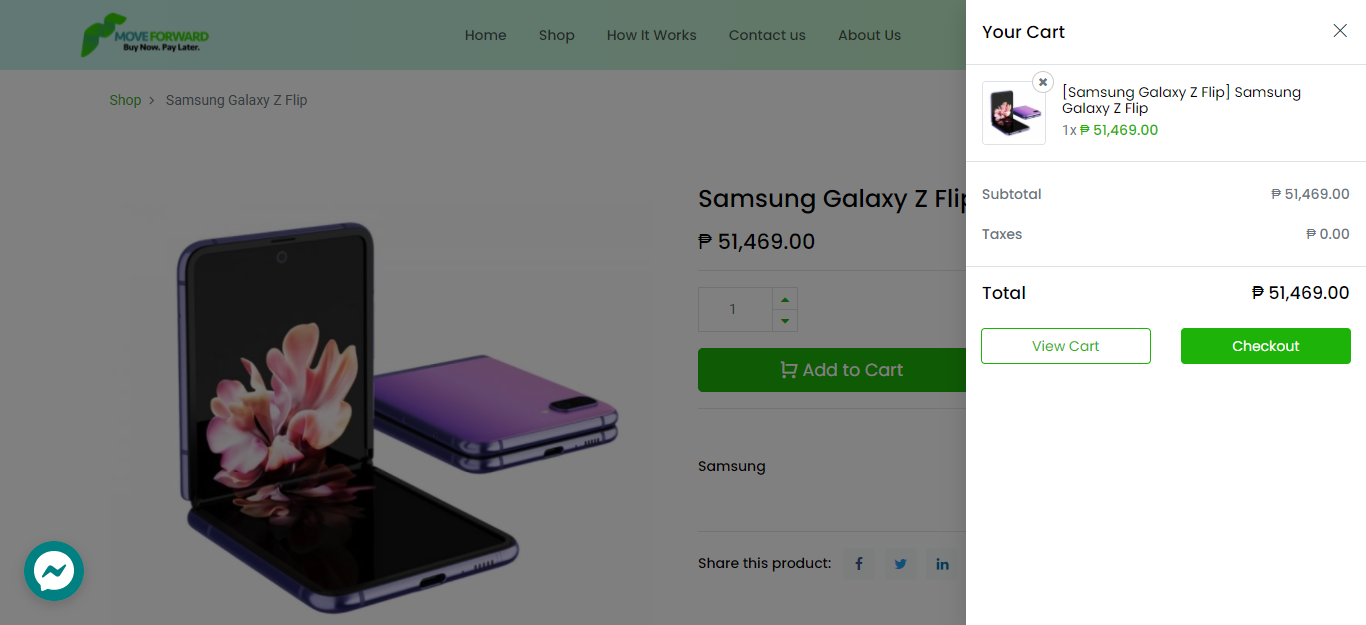Click the View Cart button
The height and width of the screenshot is (625, 1366).
[x=1065, y=345]
